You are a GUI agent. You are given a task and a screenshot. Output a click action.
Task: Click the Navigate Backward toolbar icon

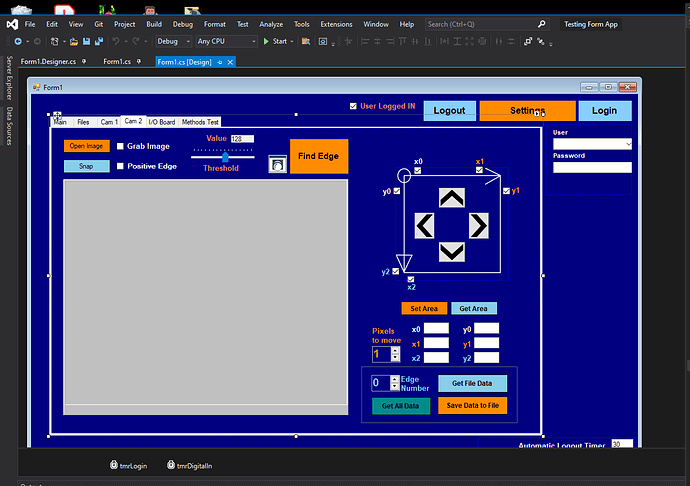tap(18, 41)
